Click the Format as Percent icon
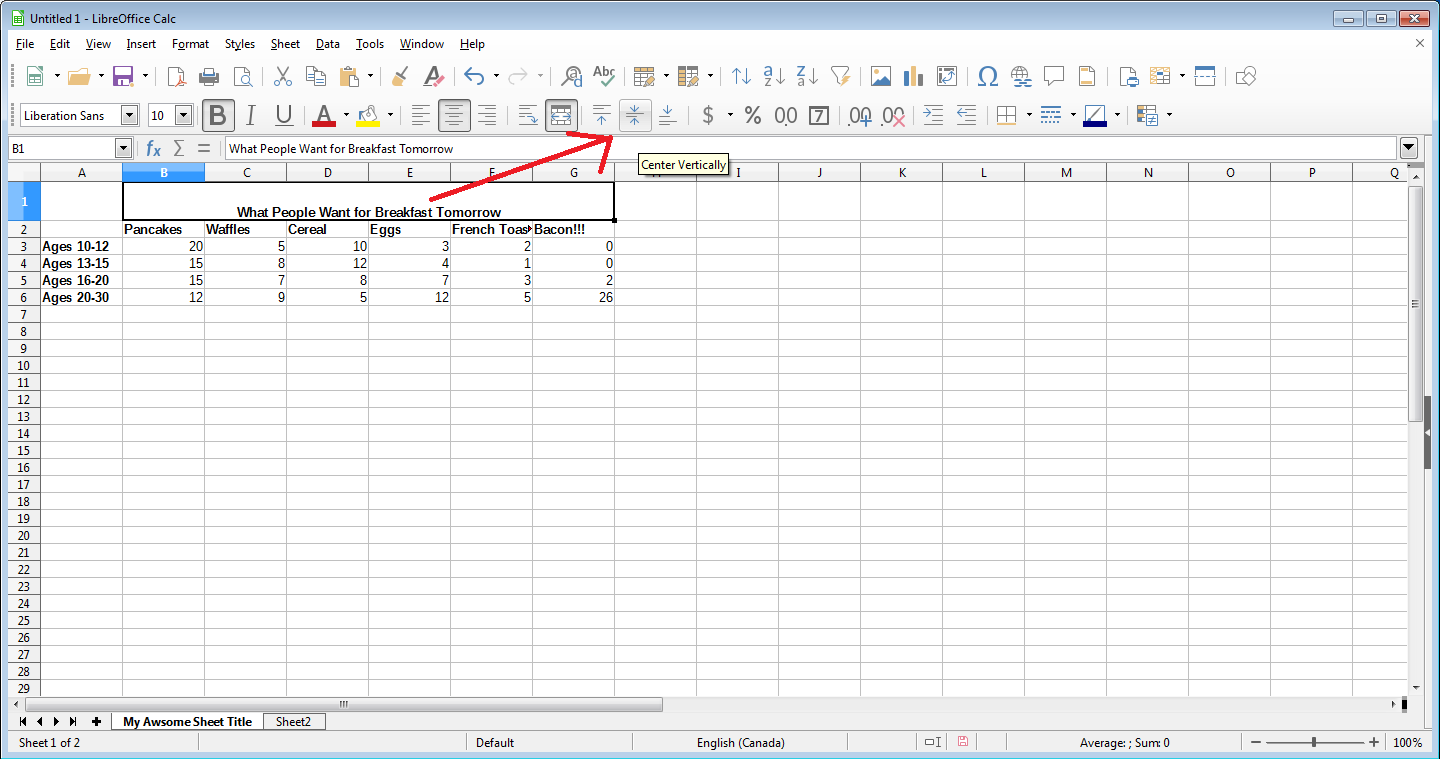 click(753, 116)
